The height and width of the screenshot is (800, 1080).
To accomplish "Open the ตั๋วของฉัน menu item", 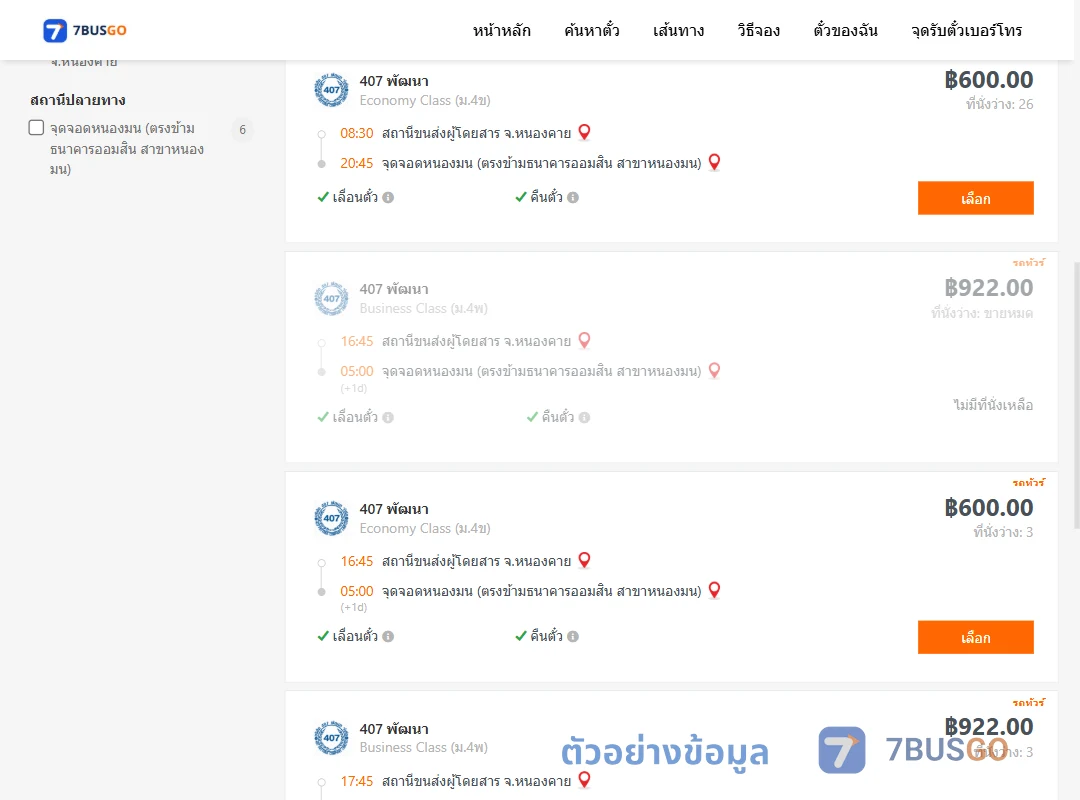I will click(845, 30).
